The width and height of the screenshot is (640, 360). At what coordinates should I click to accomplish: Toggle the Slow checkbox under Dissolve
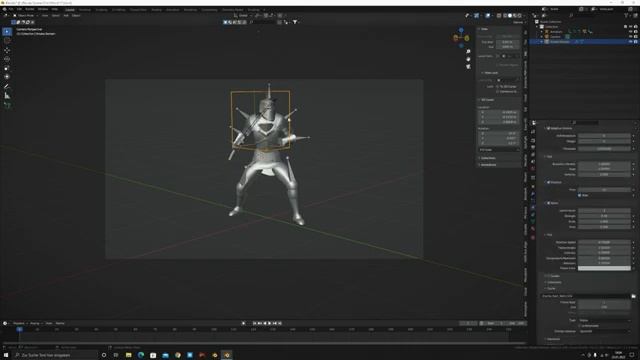click(580, 195)
